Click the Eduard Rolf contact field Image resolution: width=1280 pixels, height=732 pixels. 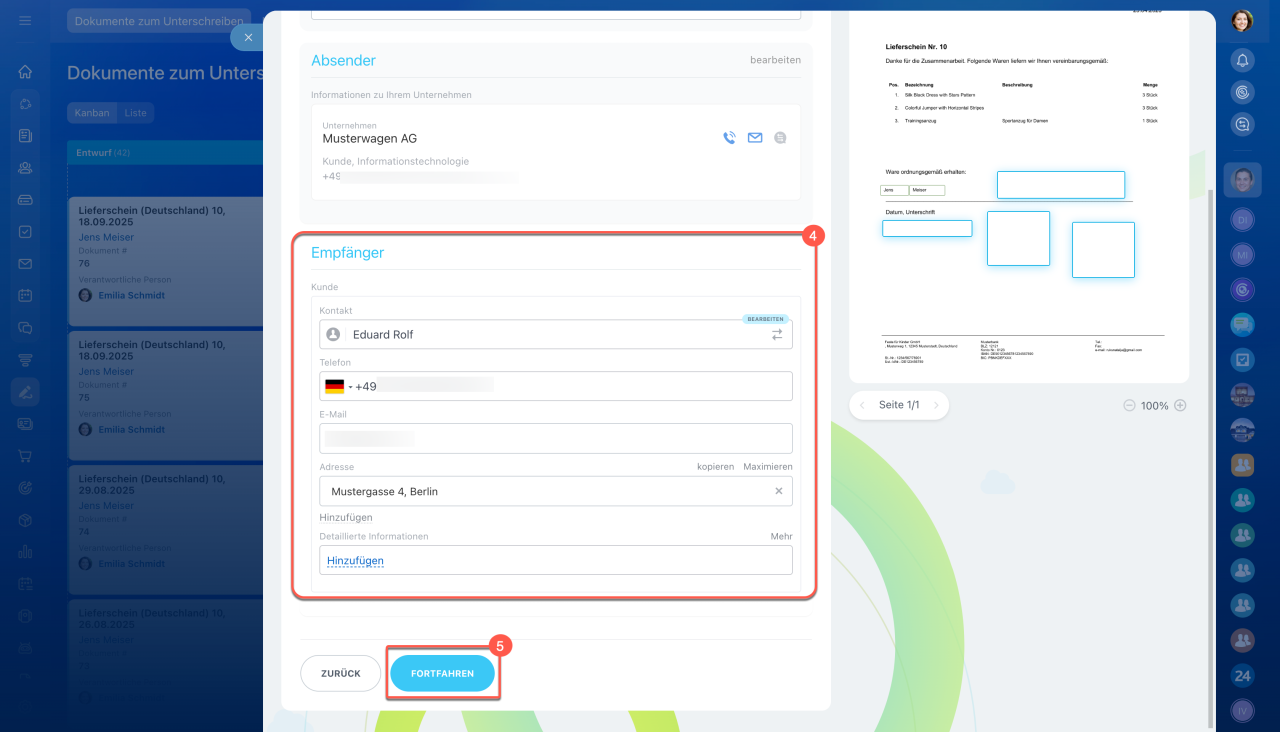point(556,334)
